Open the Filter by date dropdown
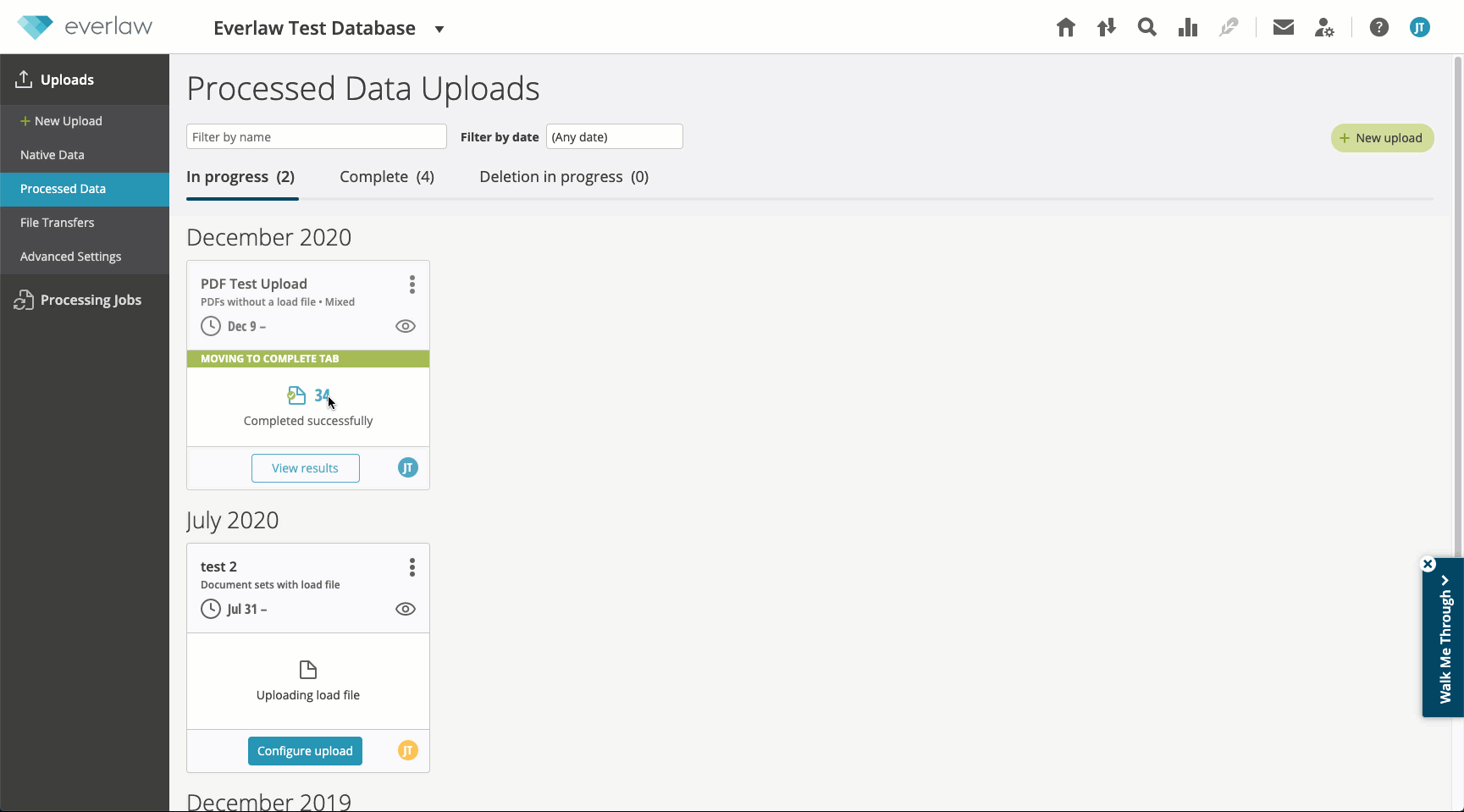The width and height of the screenshot is (1464, 812). click(x=615, y=136)
